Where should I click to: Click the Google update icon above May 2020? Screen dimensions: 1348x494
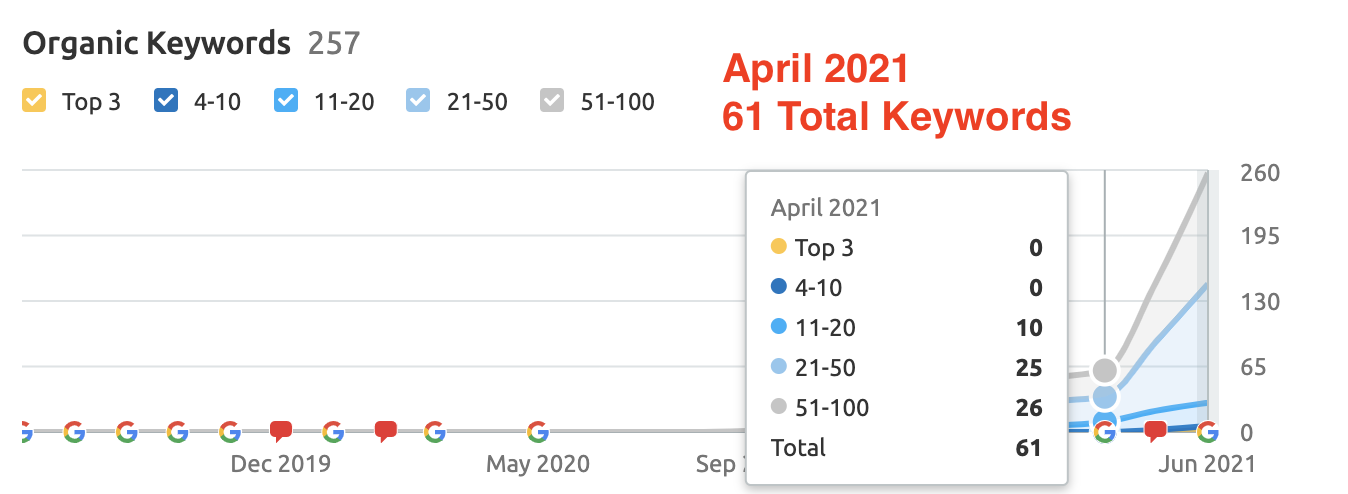pos(537,432)
